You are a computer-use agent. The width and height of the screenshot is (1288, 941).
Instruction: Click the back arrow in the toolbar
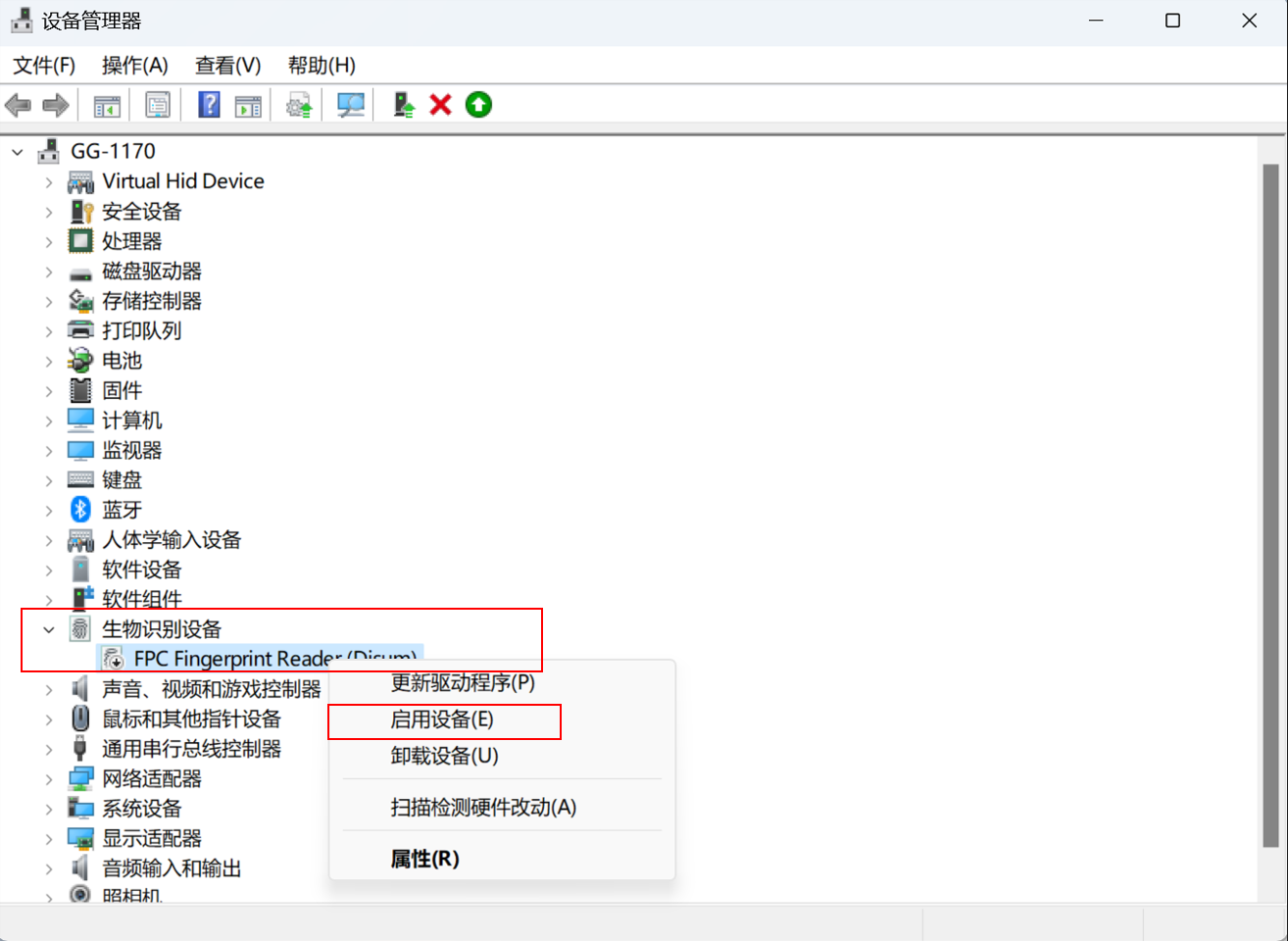[x=19, y=105]
